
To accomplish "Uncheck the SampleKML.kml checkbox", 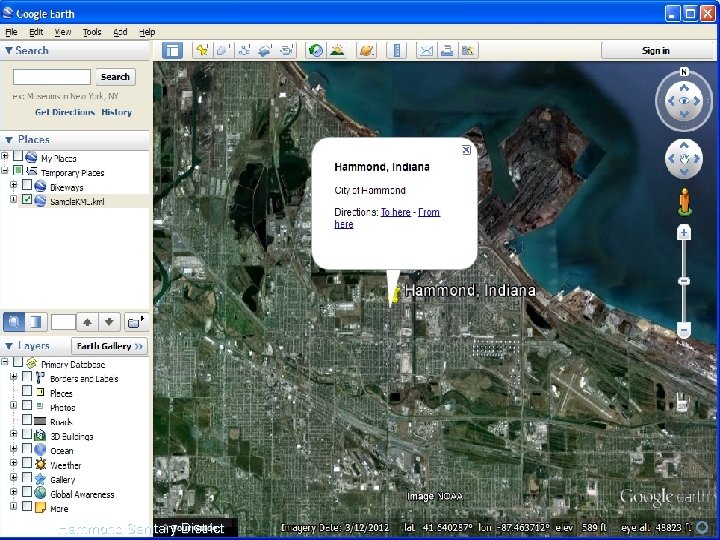I will pyautogui.click(x=27, y=200).
